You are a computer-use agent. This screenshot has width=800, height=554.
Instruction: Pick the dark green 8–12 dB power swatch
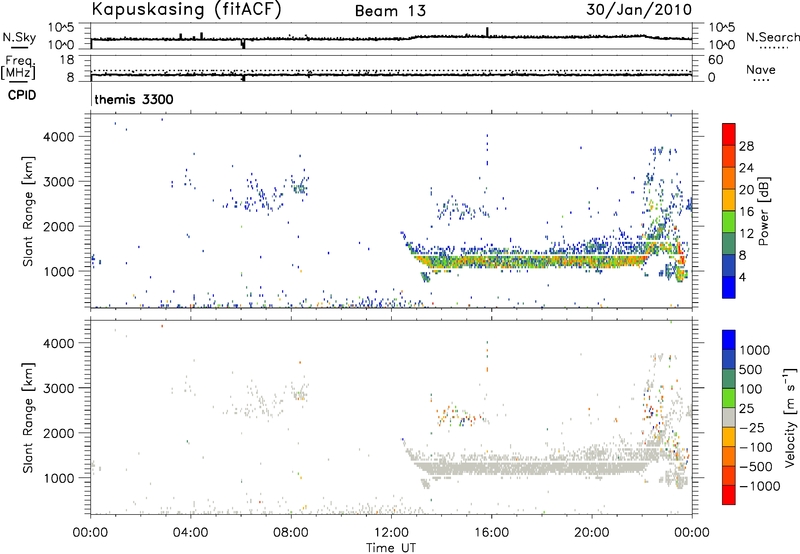[729, 243]
